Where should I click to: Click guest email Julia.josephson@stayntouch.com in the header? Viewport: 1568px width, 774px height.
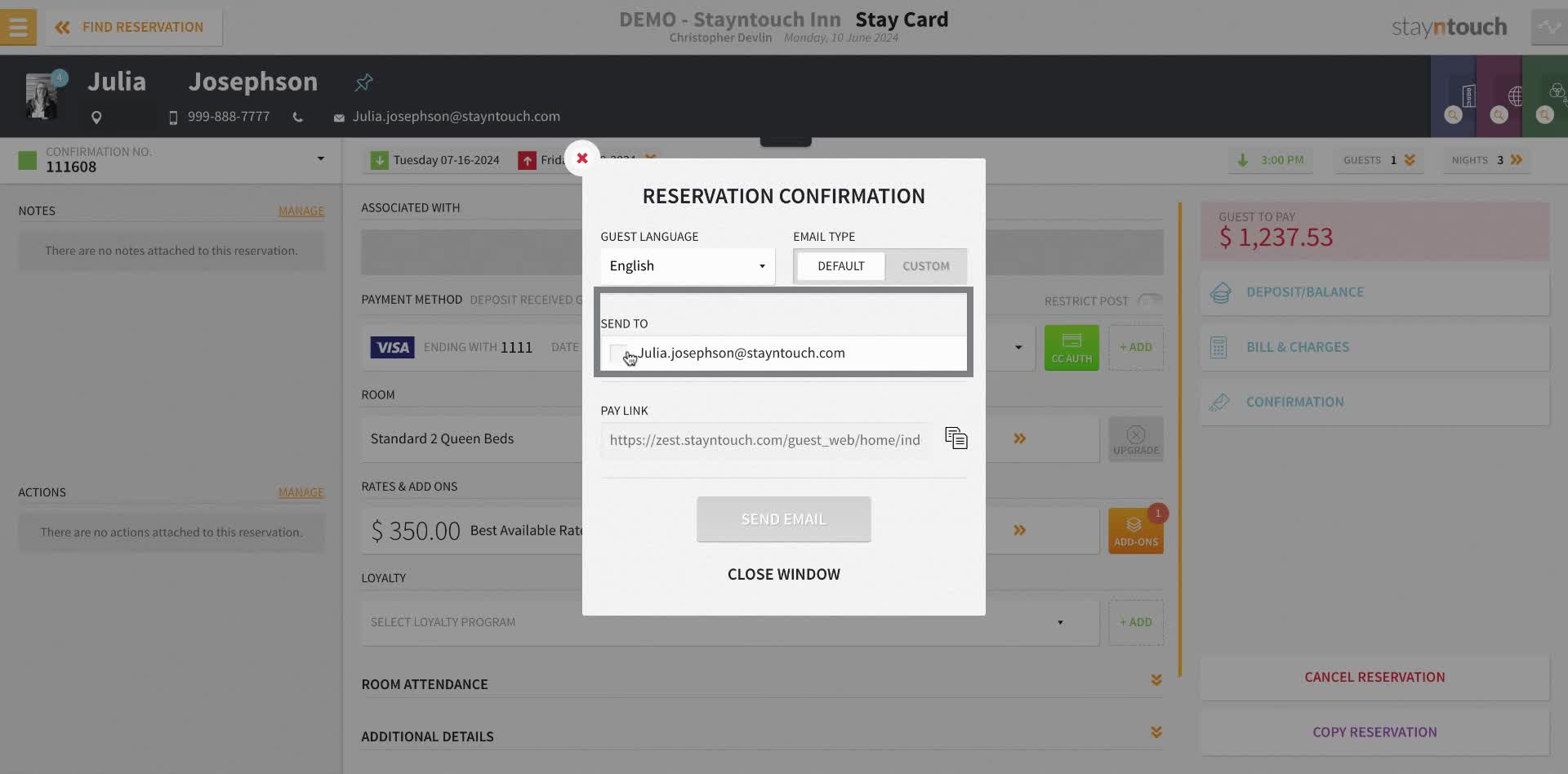pos(457,117)
